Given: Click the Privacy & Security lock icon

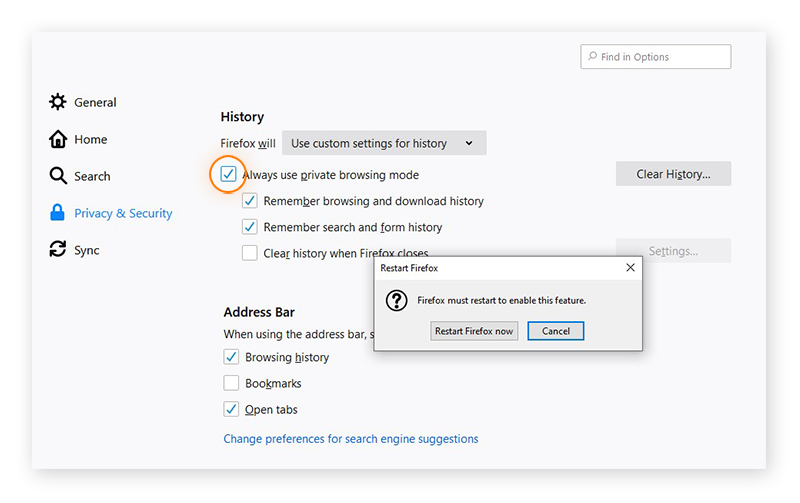Looking at the screenshot, I should (57, 213).
